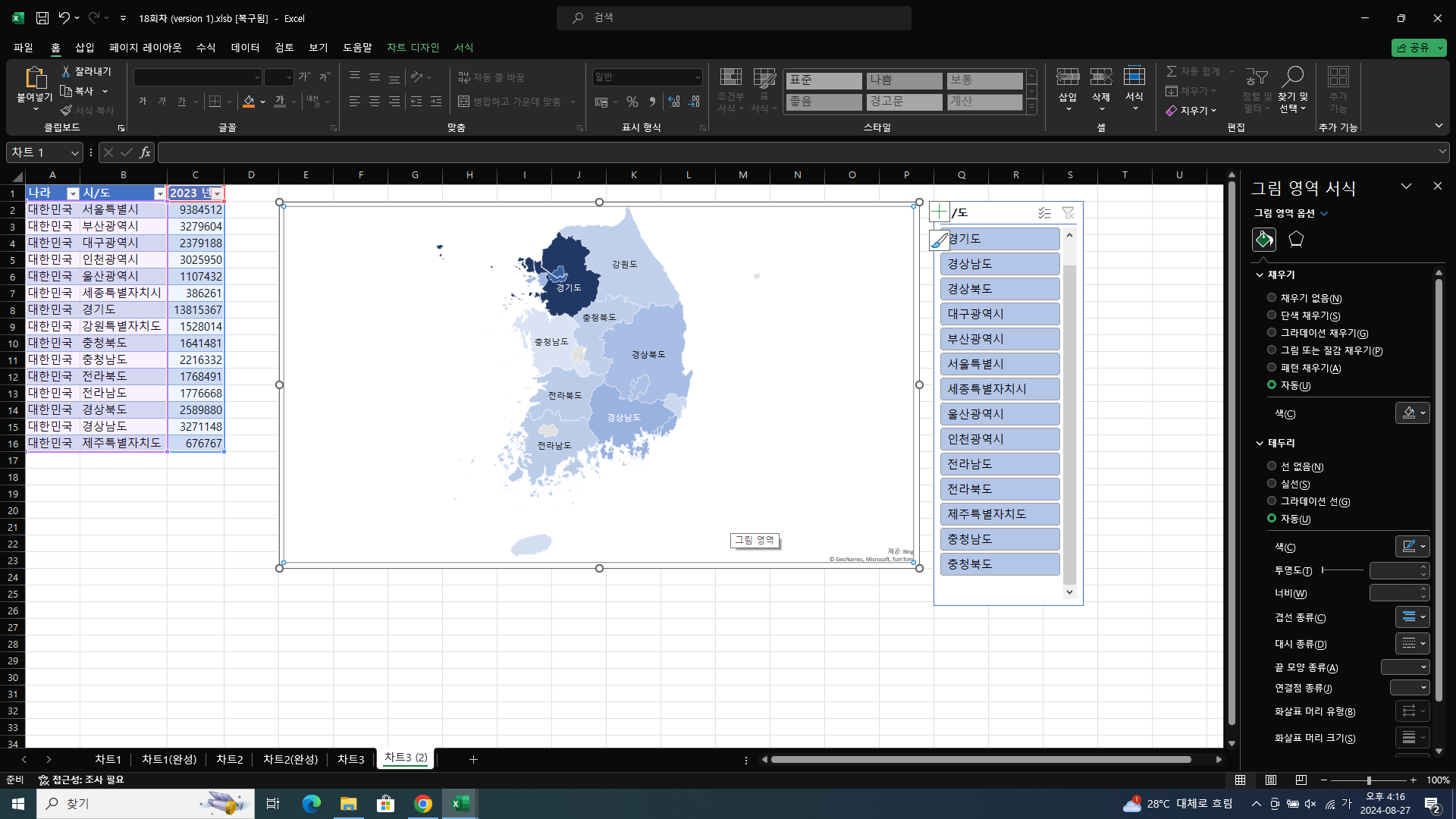Click the Find & Select (찾기 및 선택) magnifier
Image resolution: width=1456 pixels, height=819 pixels.
click(x=1292, y=77)
